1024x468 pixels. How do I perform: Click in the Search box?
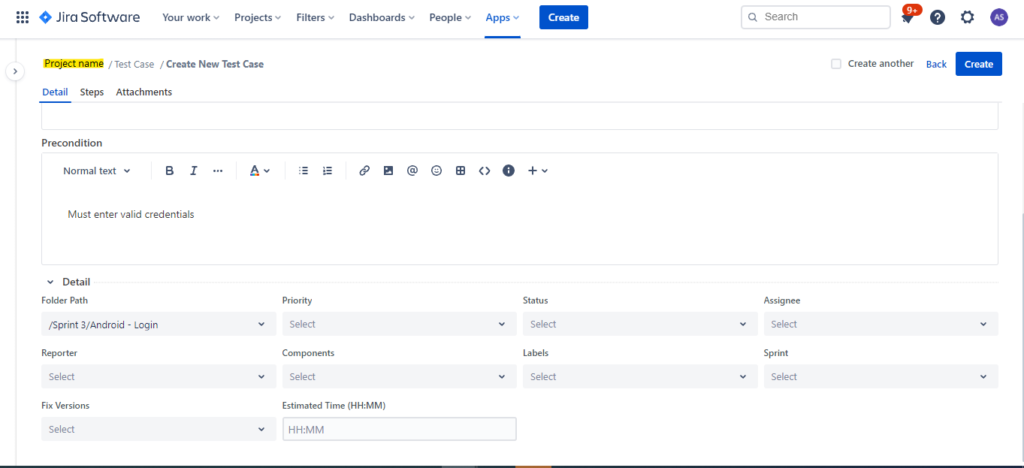pyautogui.click(x=816, y=18)
